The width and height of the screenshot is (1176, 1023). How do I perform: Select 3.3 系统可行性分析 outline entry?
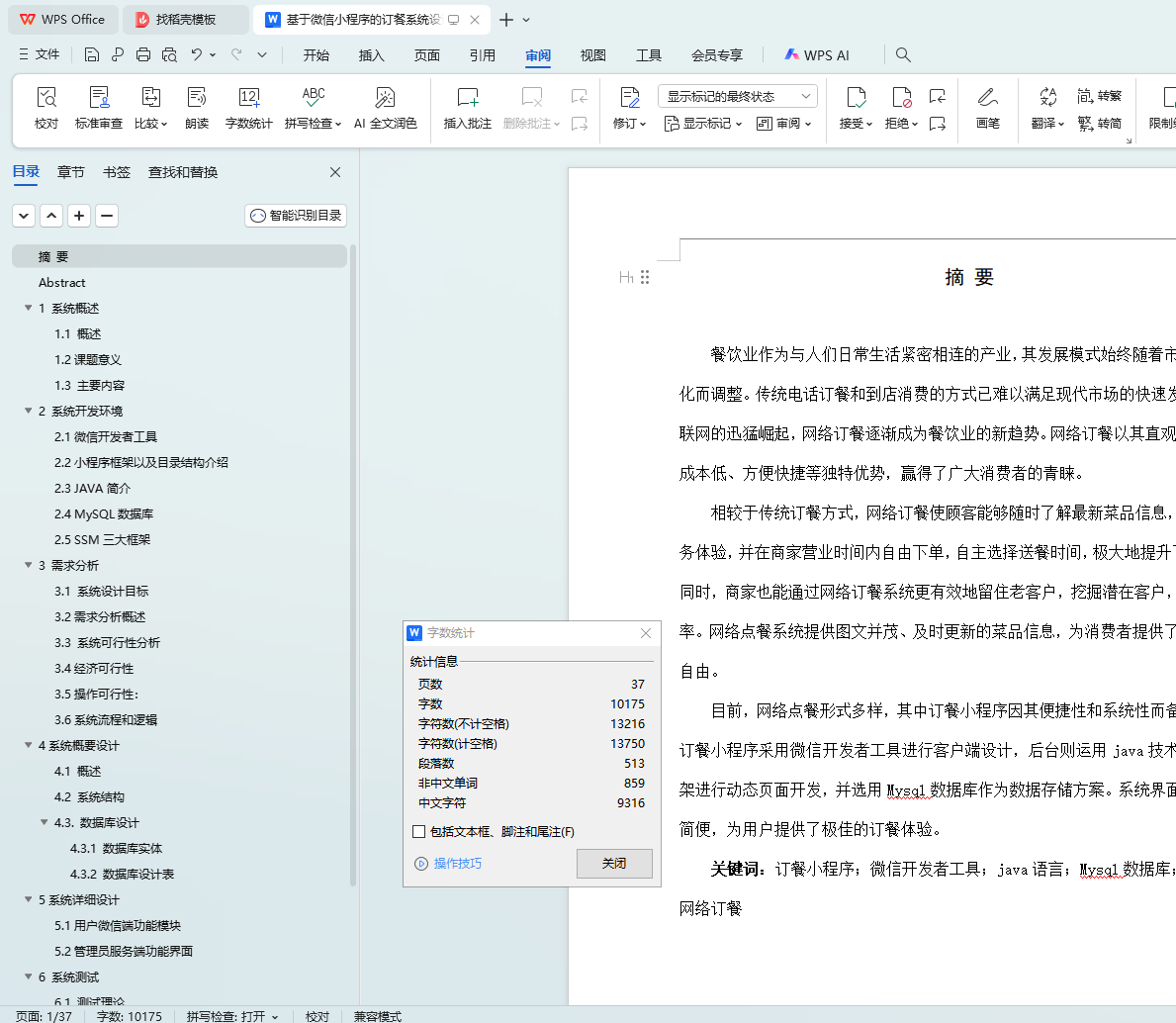107,643
